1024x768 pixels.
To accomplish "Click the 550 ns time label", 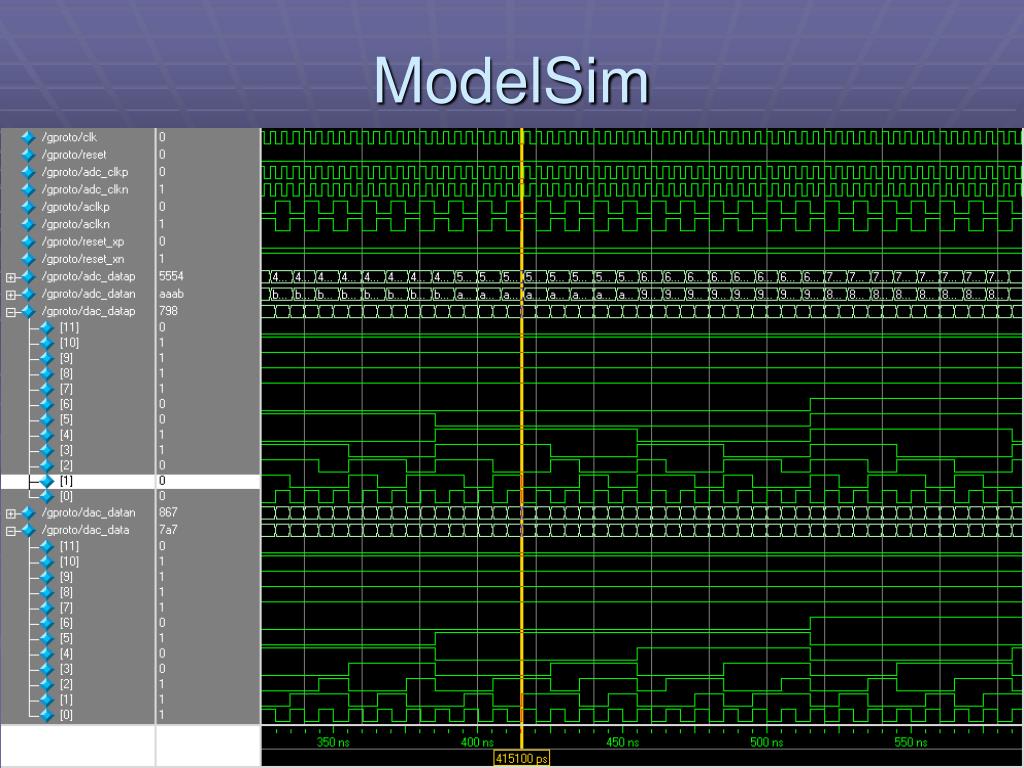I will pyautogui.click(x=911, y=743).
